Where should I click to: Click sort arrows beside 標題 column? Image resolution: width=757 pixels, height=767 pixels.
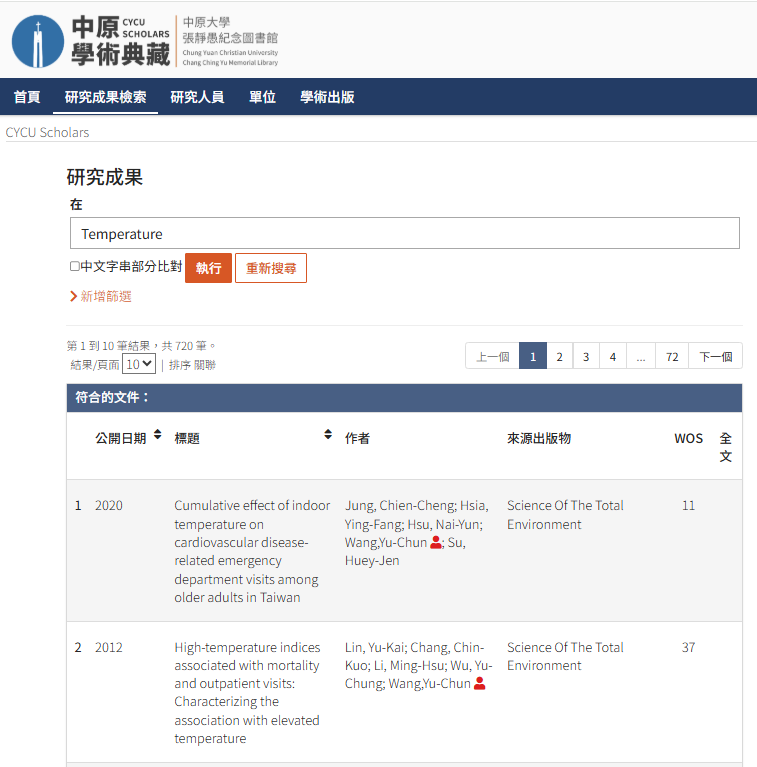tap(327, 435)
